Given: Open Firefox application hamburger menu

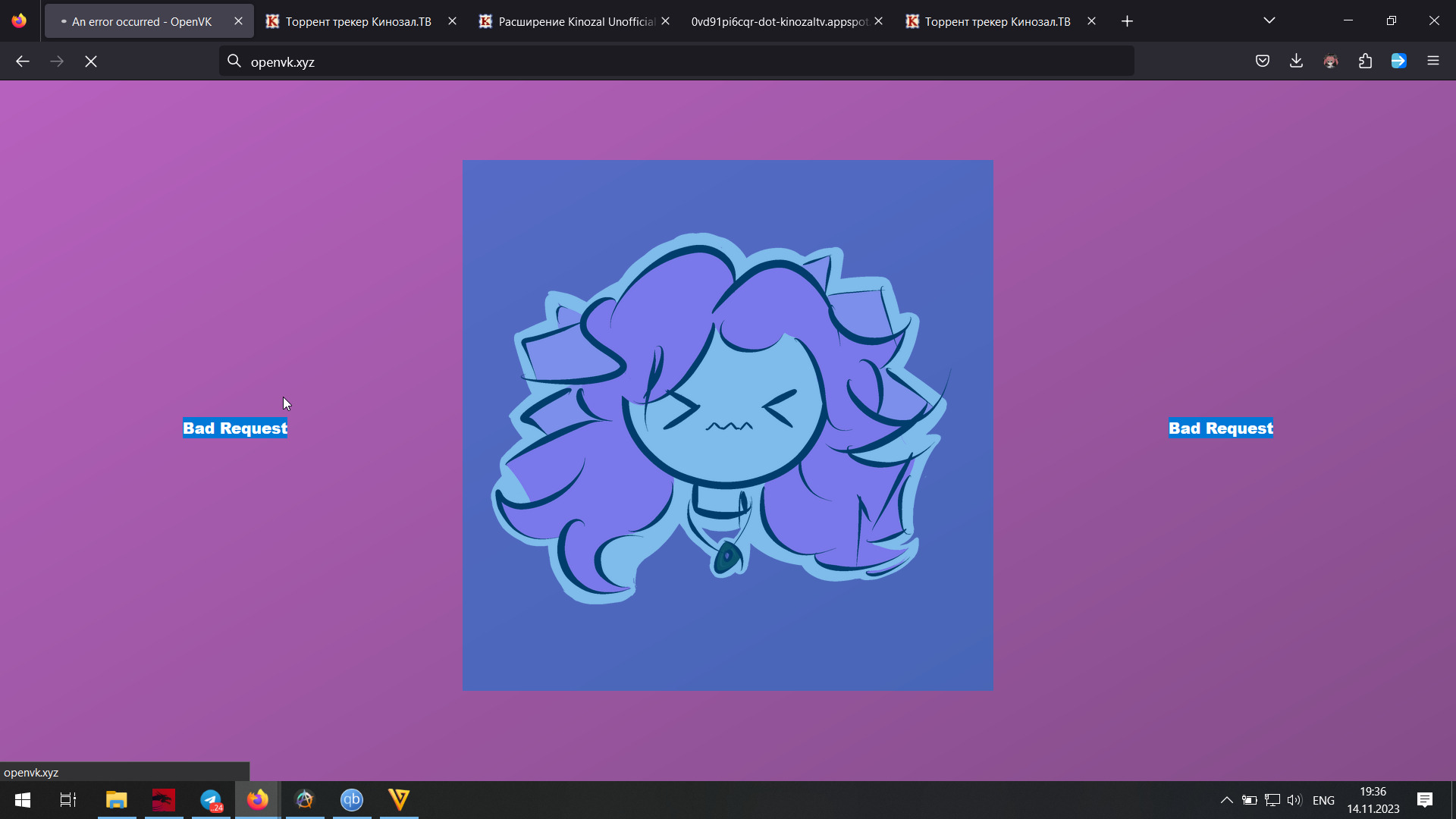Looking at the screenshot, I should (1433, 61).
